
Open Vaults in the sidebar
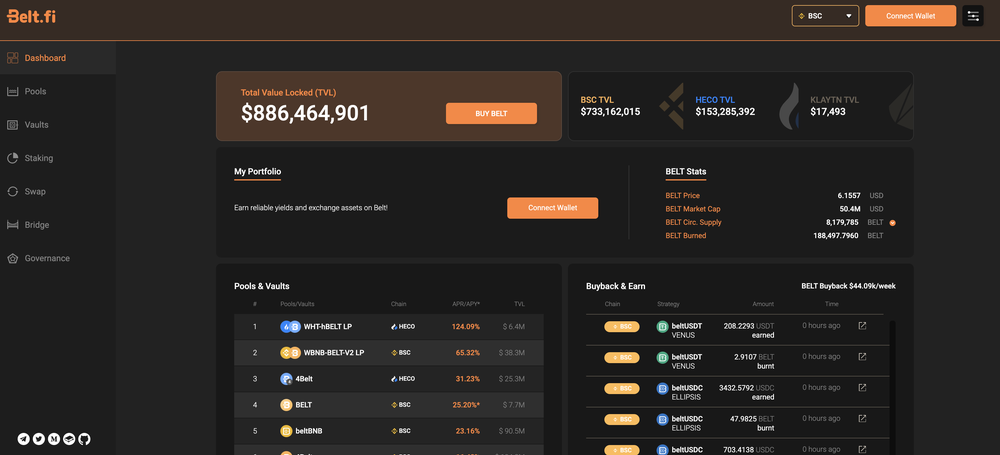pos(58,124)
